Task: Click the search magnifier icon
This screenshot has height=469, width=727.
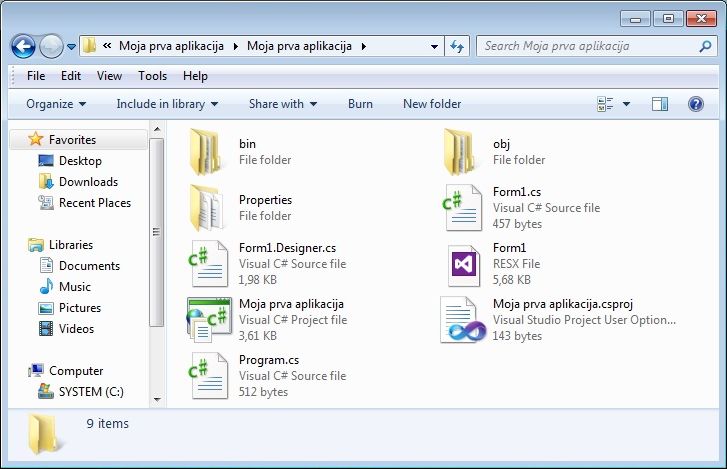Action: point(705,46)
